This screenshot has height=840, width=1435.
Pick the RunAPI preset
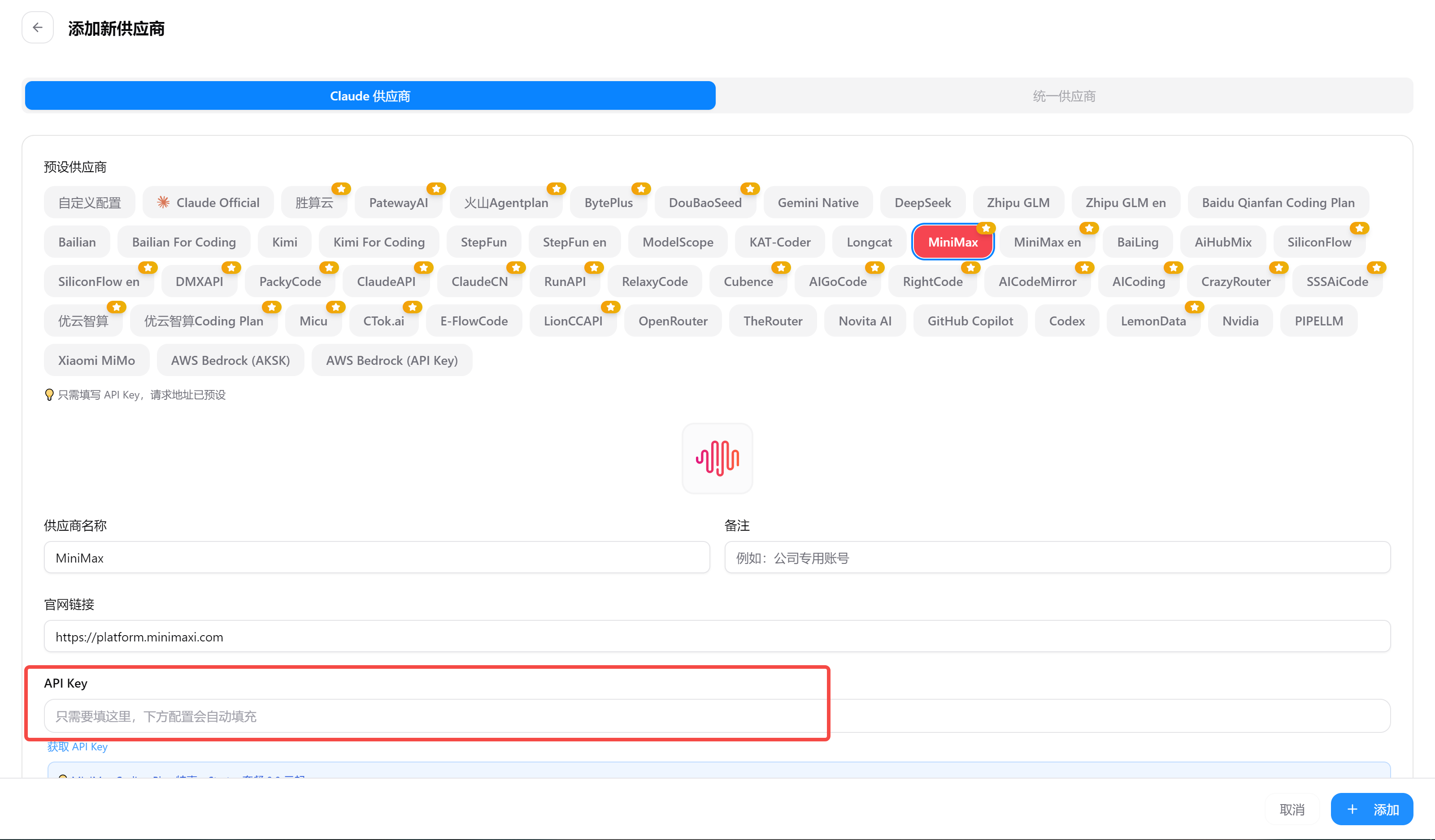[565, 281]
